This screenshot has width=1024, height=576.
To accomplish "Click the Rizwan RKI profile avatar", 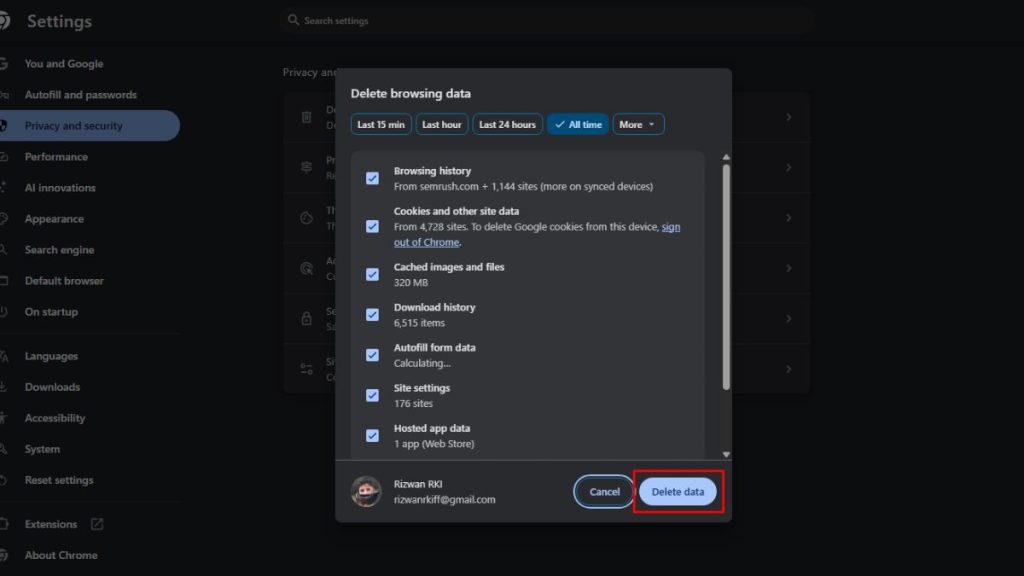I will 366,491.
